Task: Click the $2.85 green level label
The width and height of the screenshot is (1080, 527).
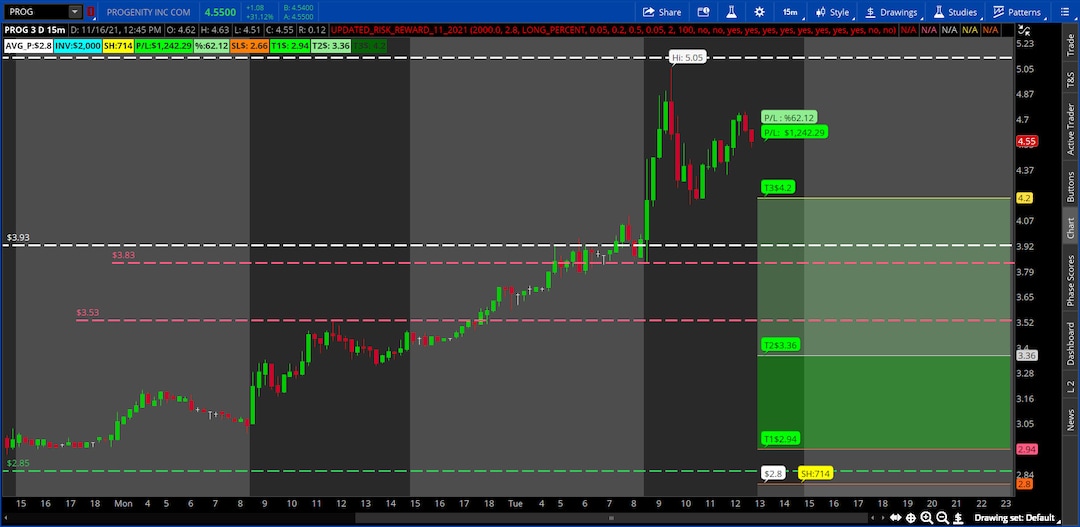Action: coord(18,463)
